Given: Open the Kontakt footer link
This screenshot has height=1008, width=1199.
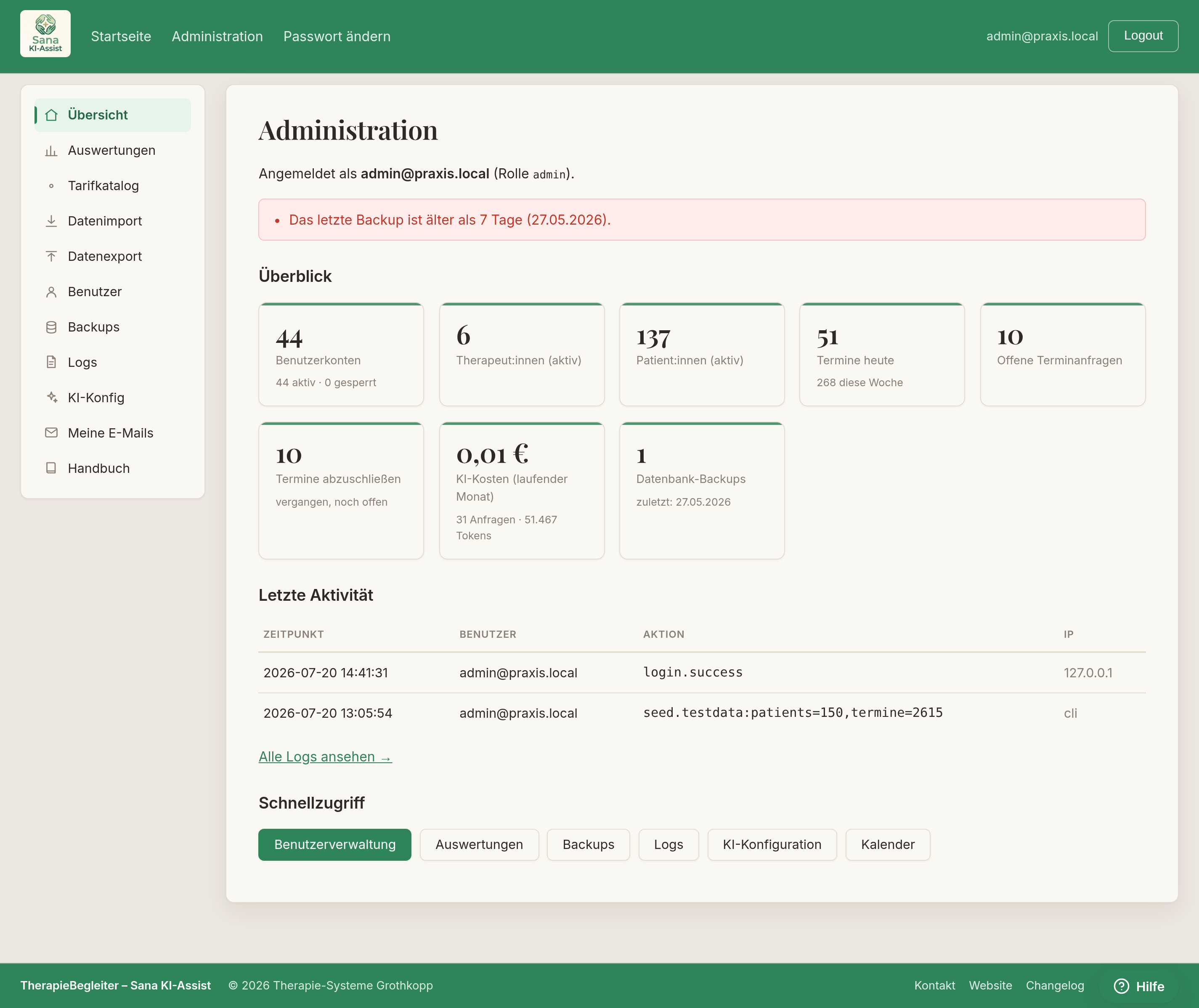Looking at the screenshot, I should tap(934, 986).
